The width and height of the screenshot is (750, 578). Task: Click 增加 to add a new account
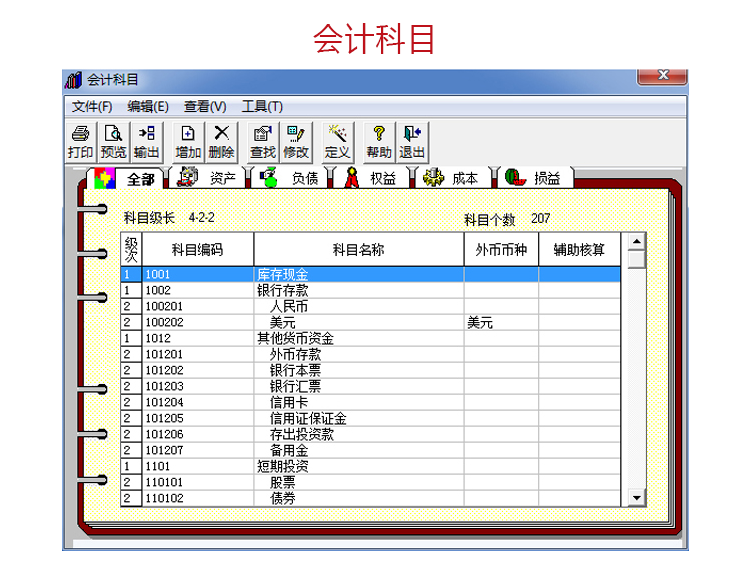click(188, 142)
